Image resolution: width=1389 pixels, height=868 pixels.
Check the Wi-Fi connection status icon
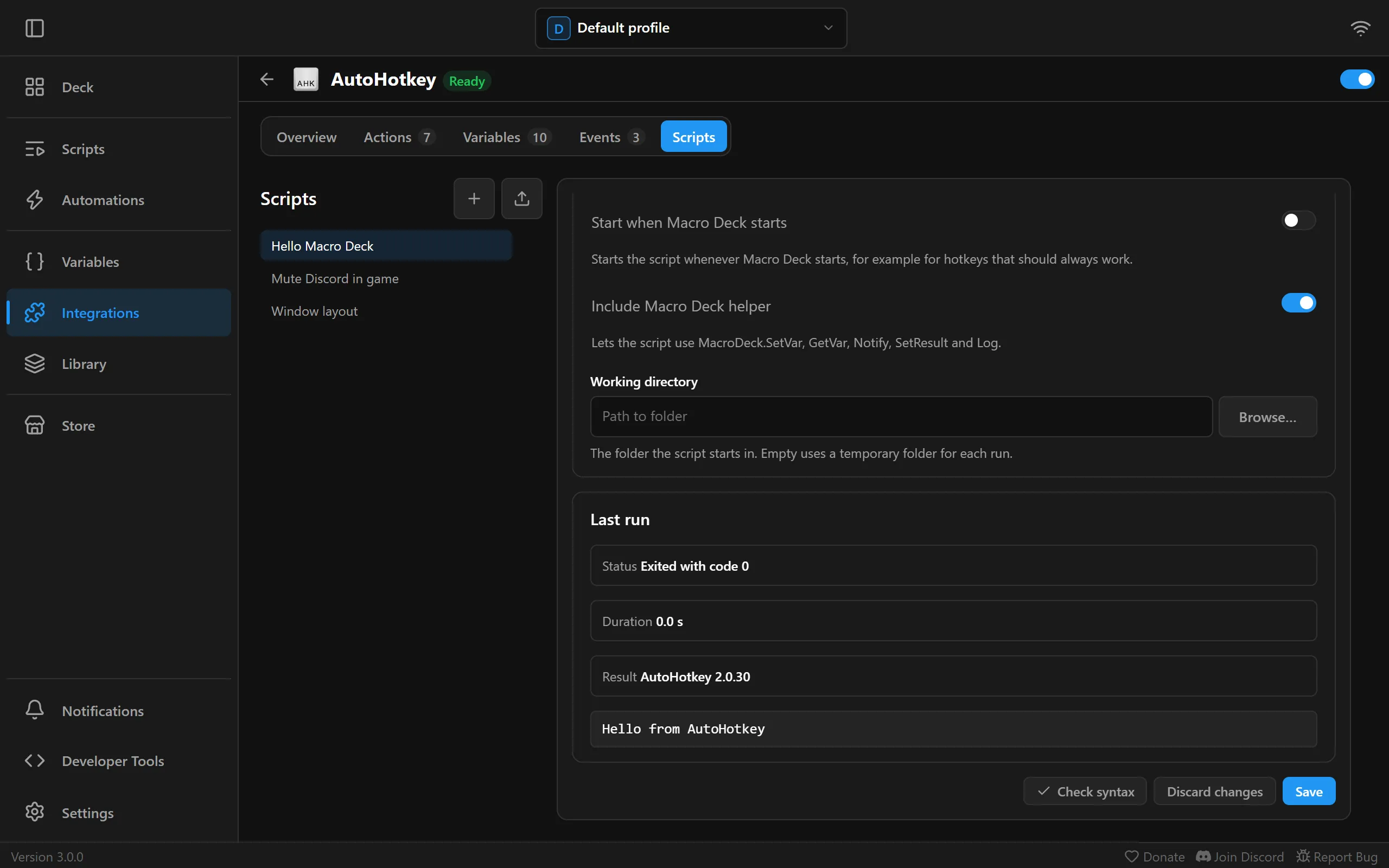1360,28
